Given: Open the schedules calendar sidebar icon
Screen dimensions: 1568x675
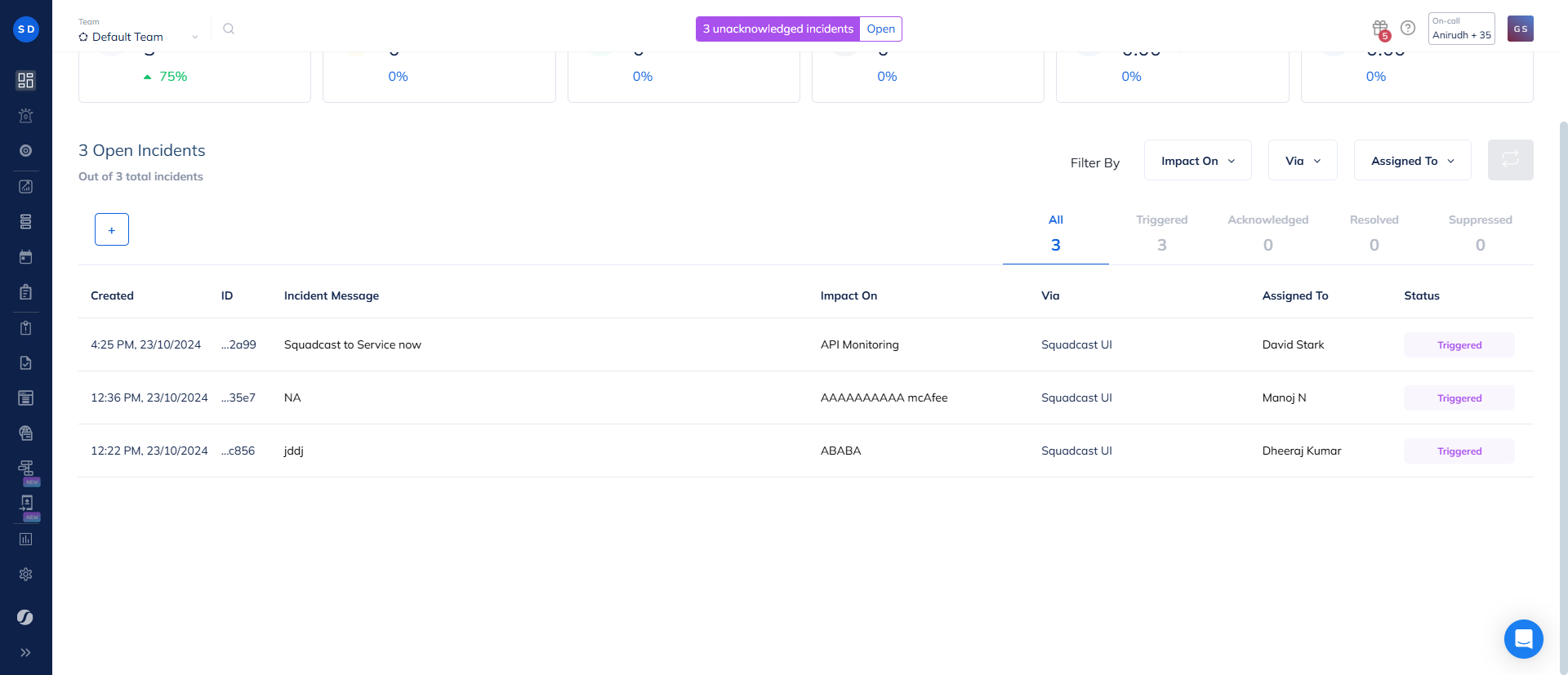Looking at the screenshot, I should click(x=26, y=257).
